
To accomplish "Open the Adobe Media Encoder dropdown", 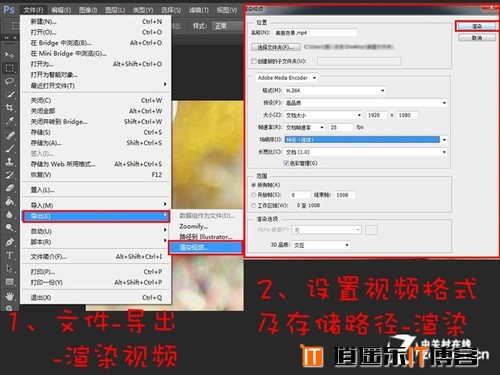I will [287, 78].
